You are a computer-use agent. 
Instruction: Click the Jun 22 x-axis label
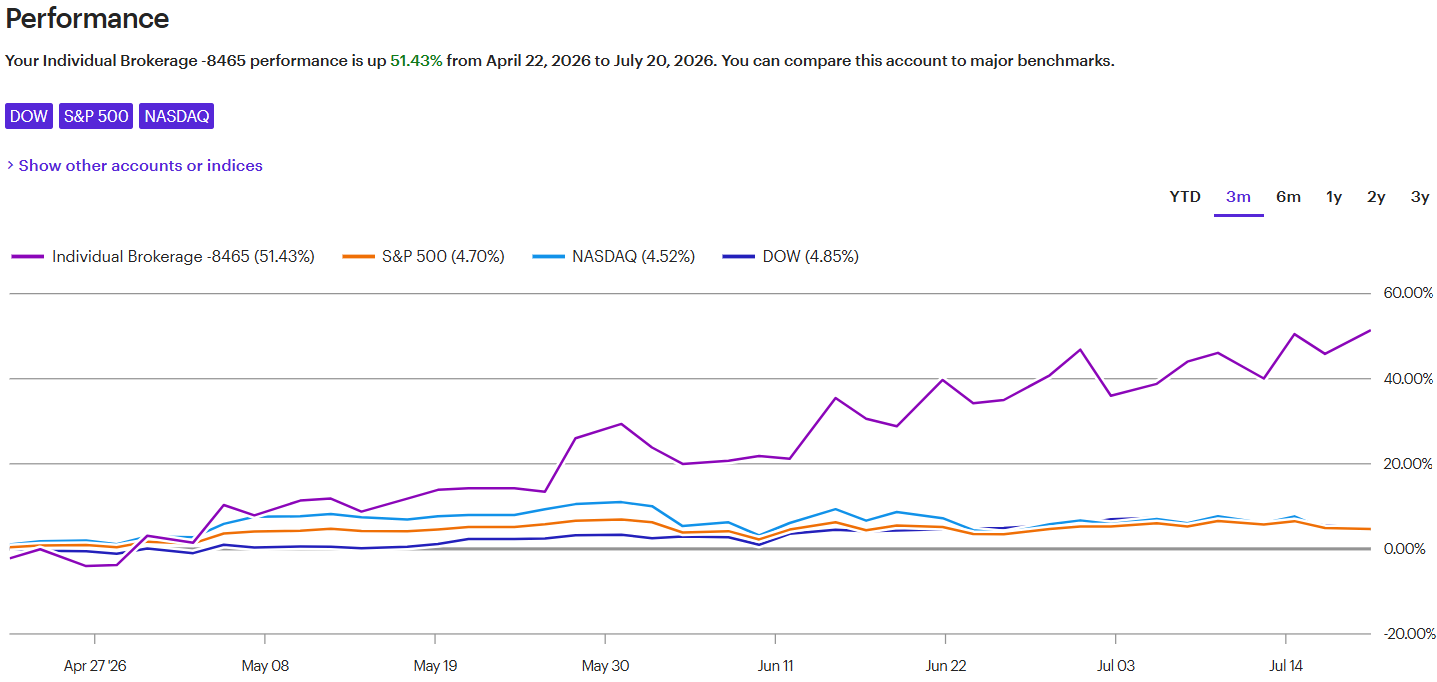(945, 666)
